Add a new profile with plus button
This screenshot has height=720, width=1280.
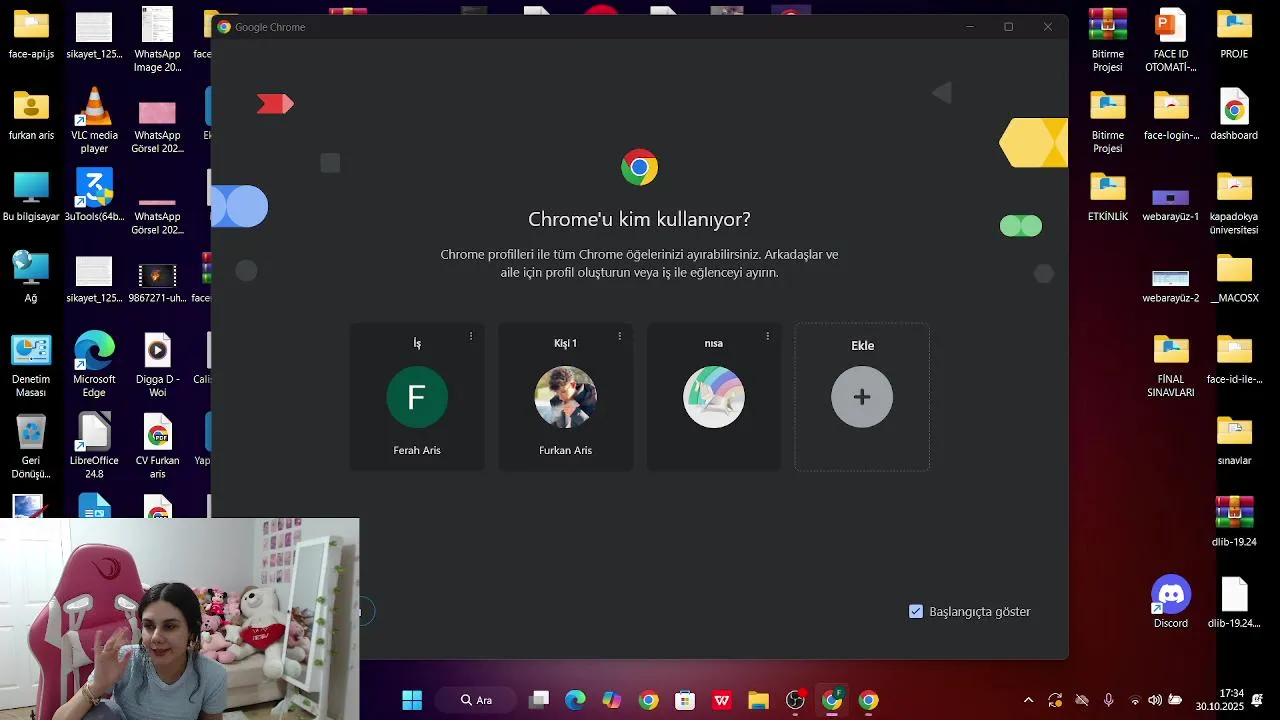862,397
